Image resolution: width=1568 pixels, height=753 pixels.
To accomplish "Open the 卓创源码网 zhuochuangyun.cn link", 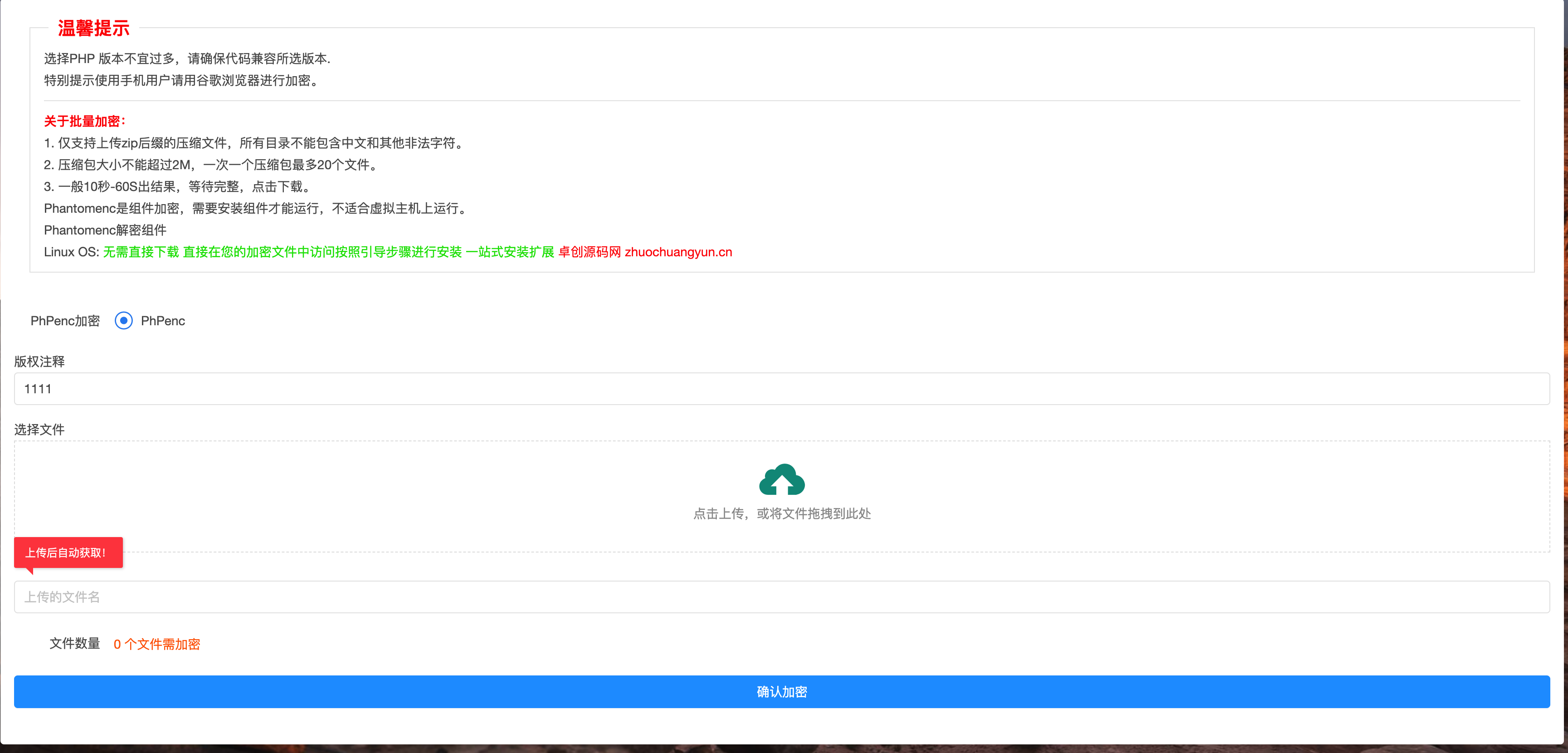I will pyautogui.click(x=645, y=252).
